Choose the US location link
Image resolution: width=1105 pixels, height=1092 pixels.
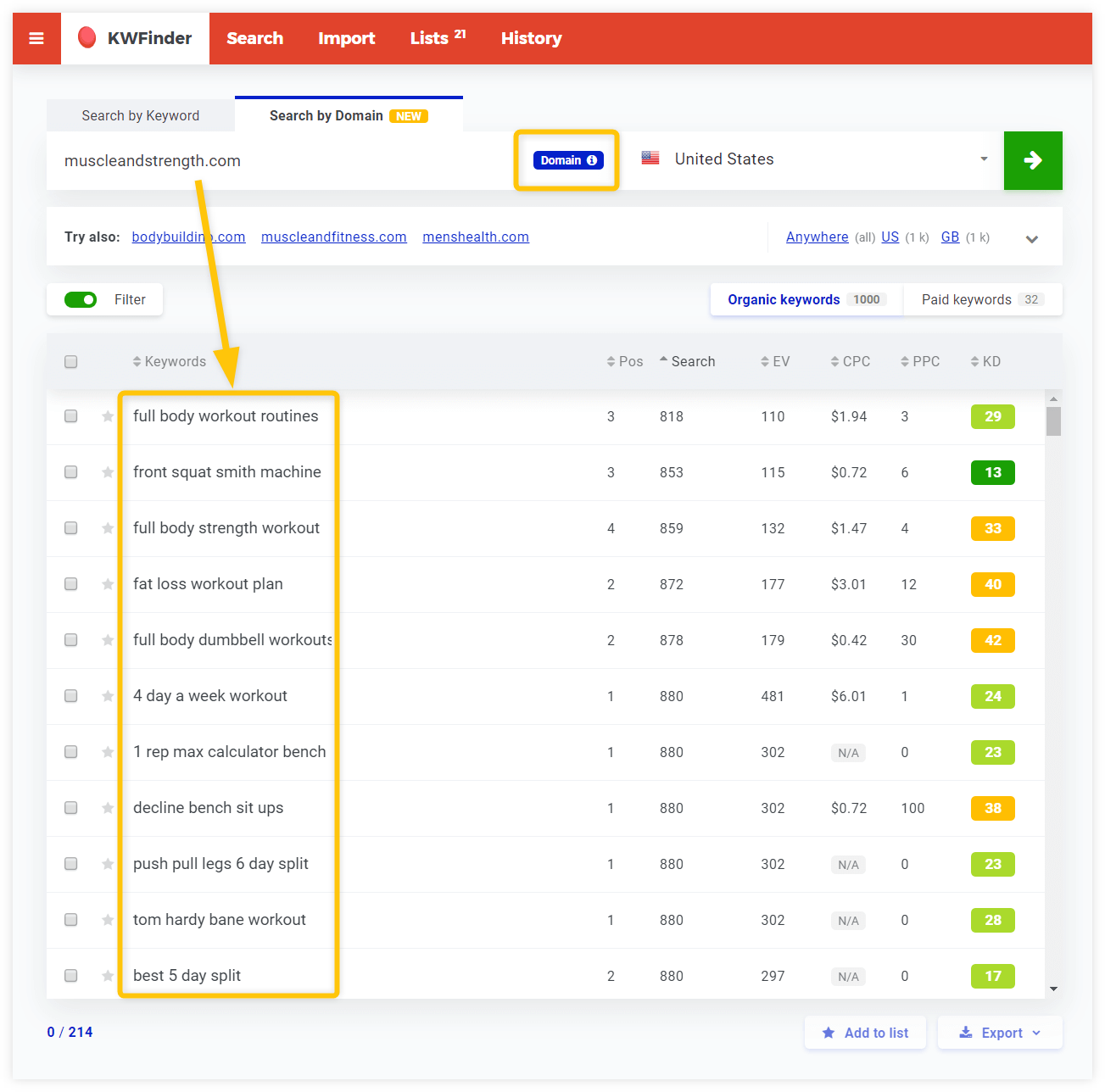tap(890, 237)
